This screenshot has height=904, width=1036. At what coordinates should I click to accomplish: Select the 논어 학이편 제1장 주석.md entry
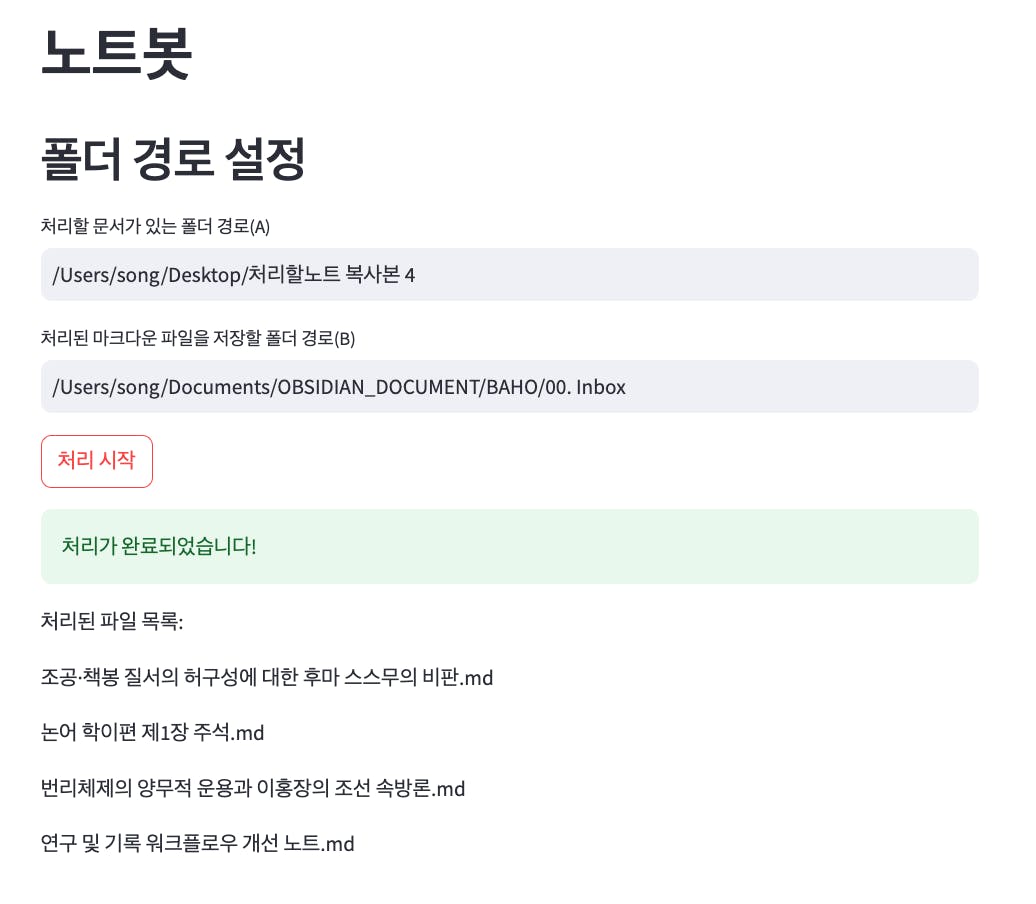tap(152, 733)
